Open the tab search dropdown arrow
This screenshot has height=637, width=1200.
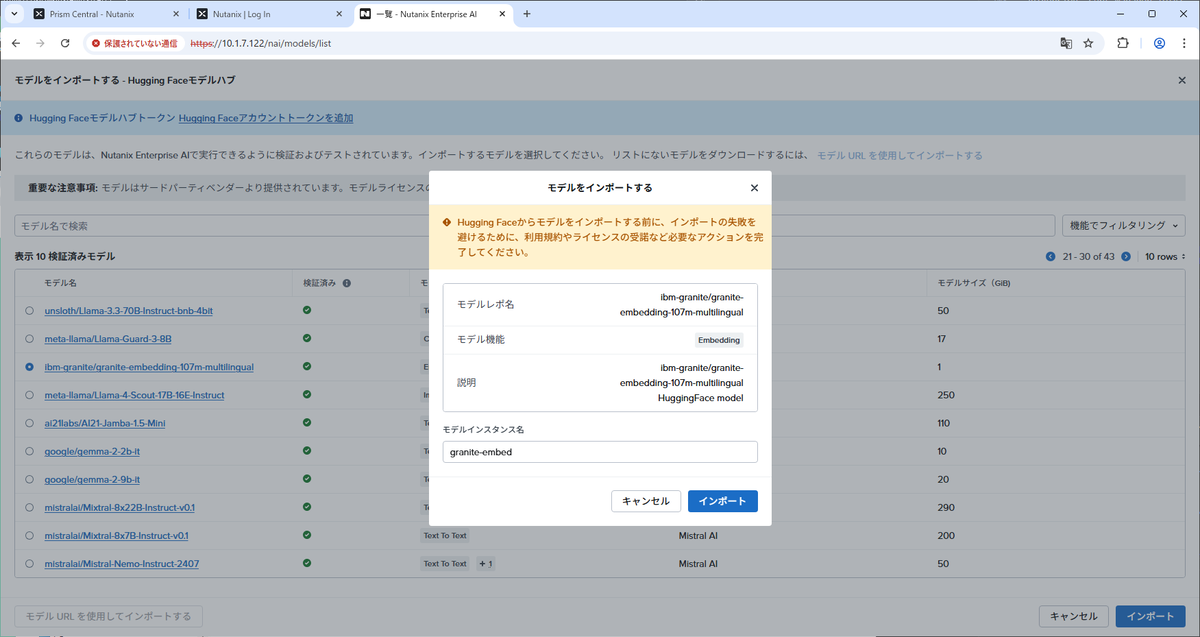[13, 14]
